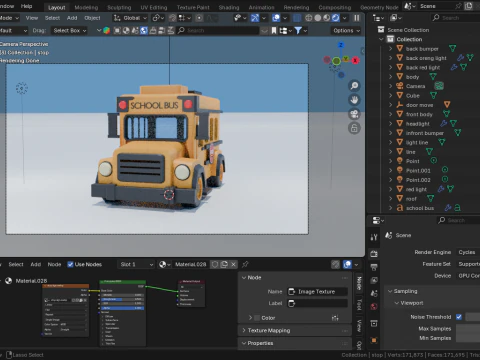
Task: Collapse the Sampling panel
Action: point(390,291)
